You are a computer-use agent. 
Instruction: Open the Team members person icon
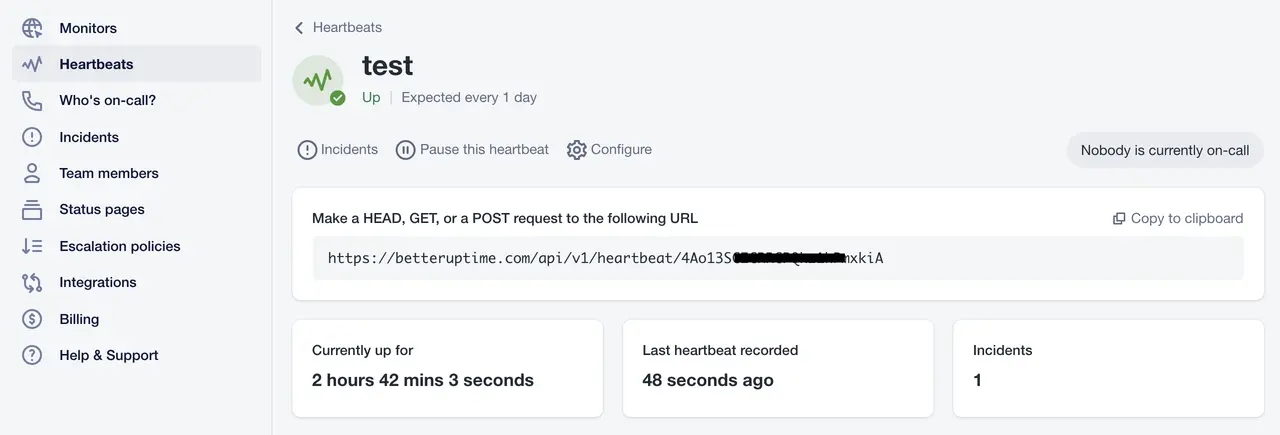32,173
